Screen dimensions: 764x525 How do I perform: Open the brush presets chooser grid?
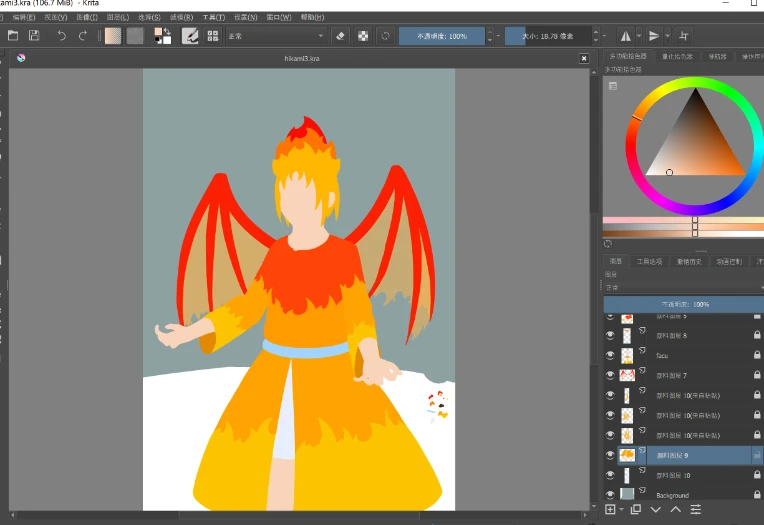pyautogui.click(x=213, y=36)
